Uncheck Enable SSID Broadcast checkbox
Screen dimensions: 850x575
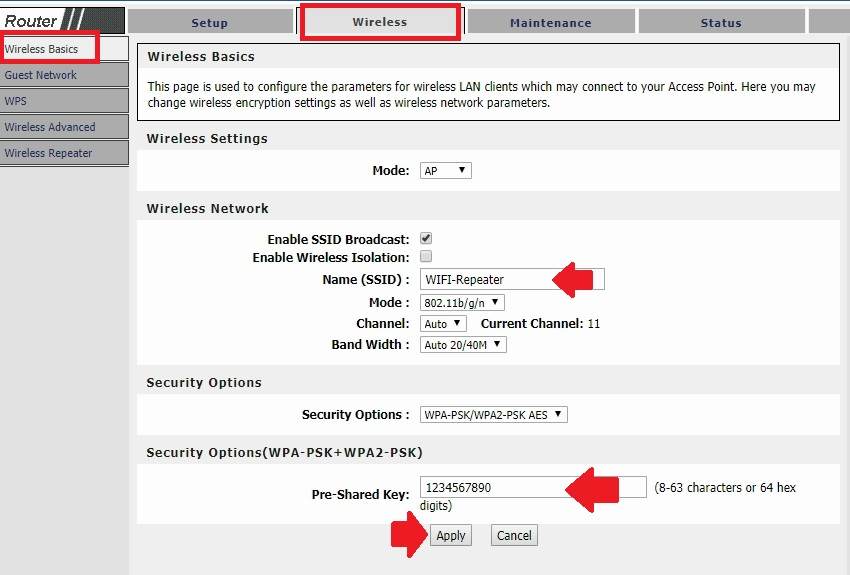coord(426,239)
